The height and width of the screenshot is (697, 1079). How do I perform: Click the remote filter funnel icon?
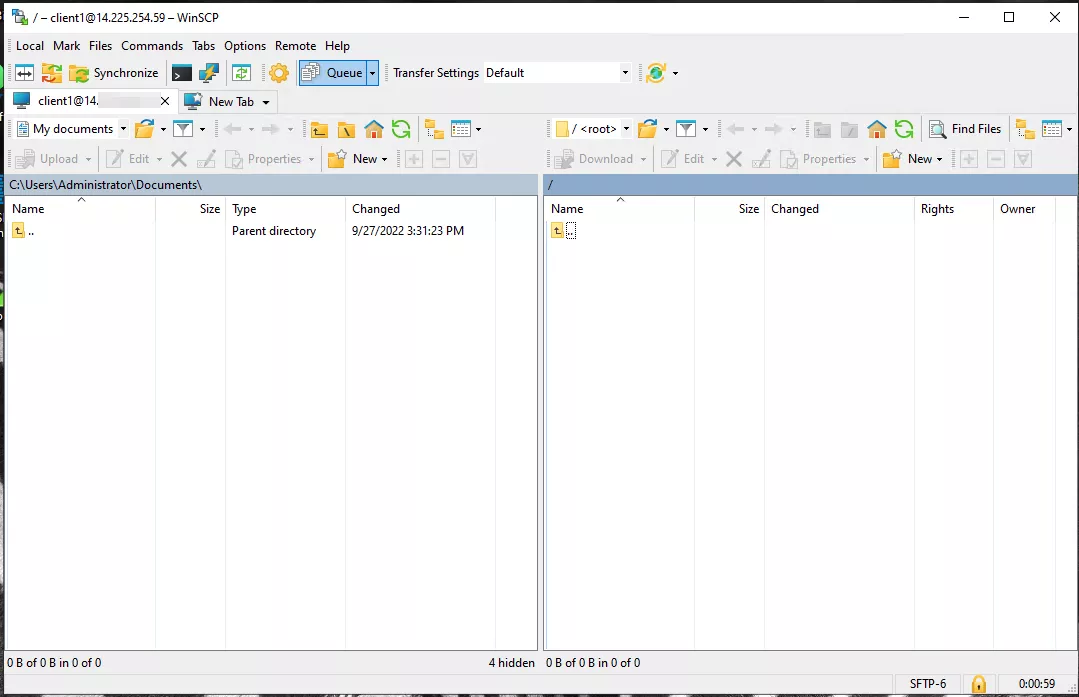685,129
